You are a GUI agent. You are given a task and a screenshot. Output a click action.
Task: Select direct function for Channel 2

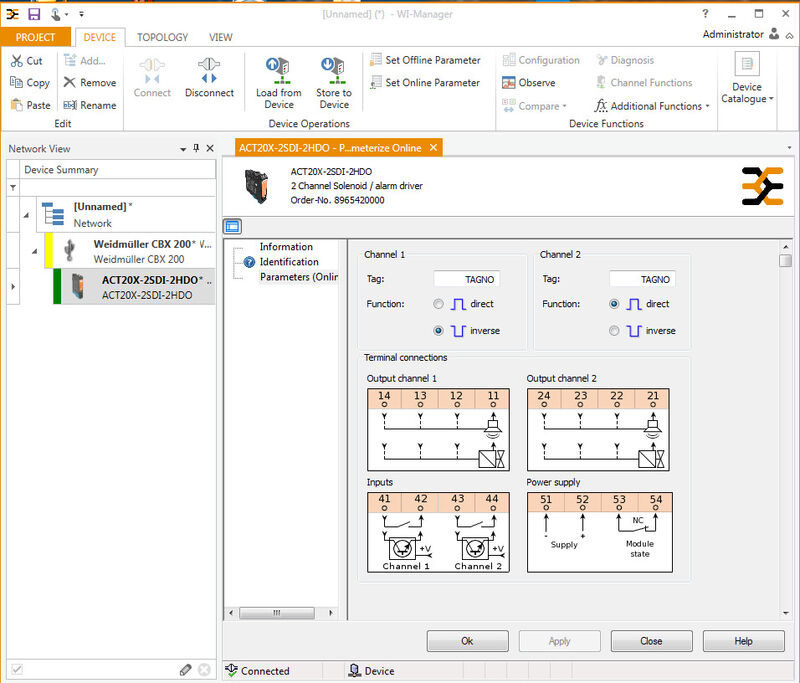[614, 304]
